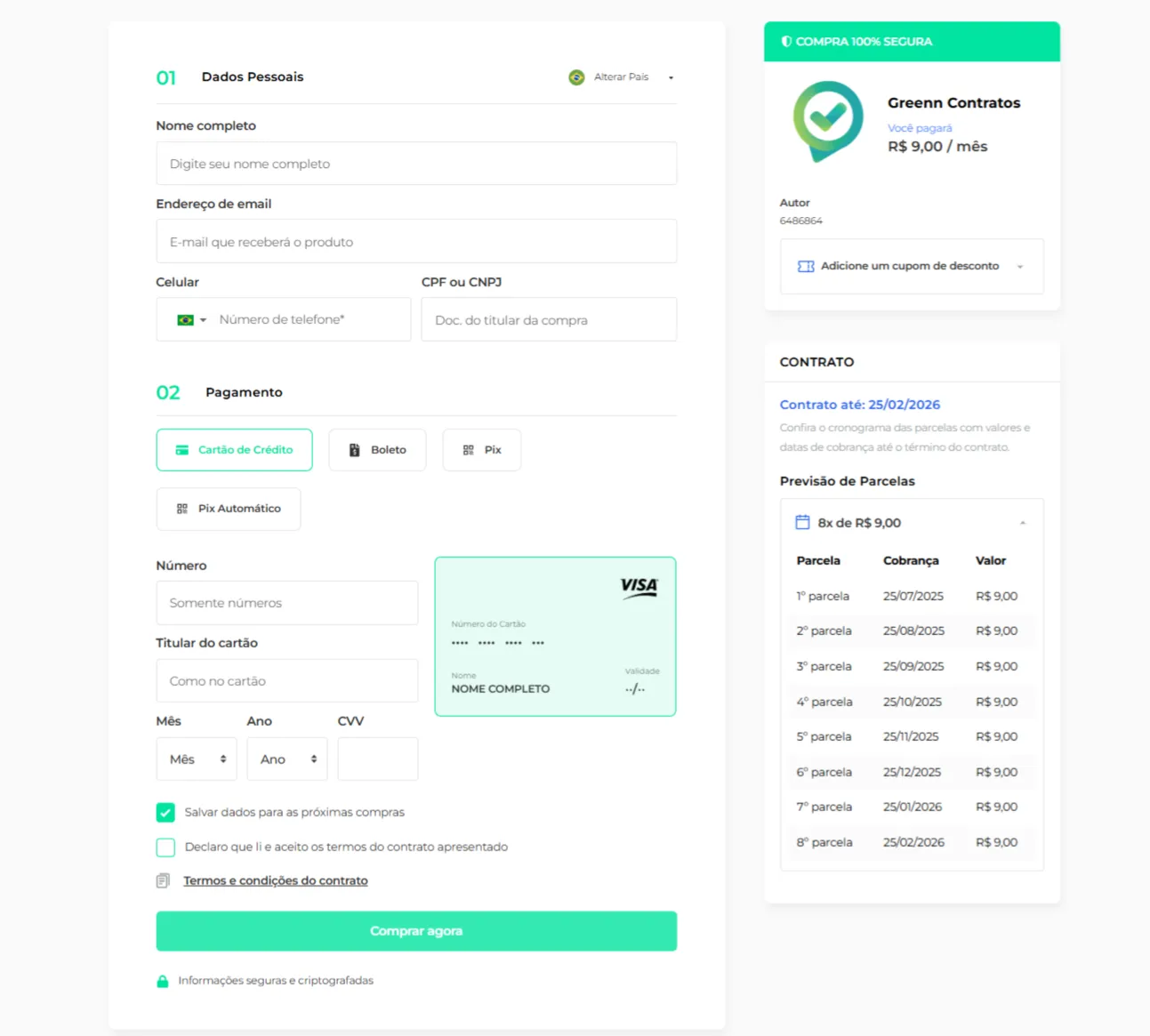
Task: Click the barcode icon in the Boleto option
Action: [354, 450]
